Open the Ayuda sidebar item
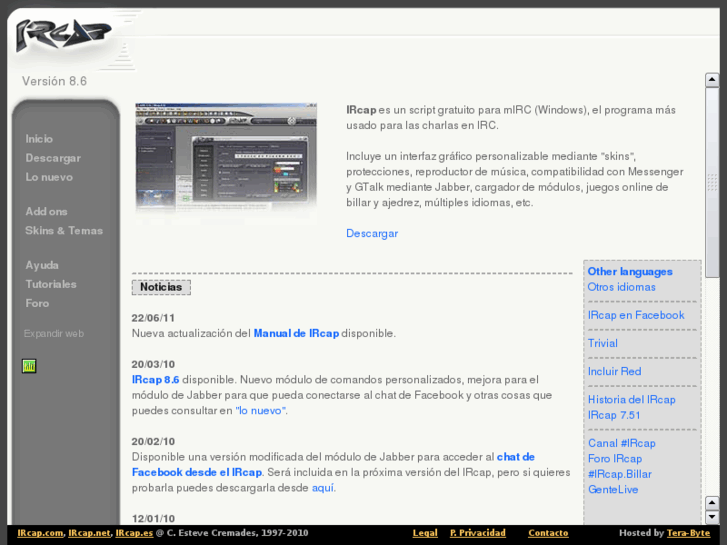This screenshot has height=545, width=727. pos(42,265)
